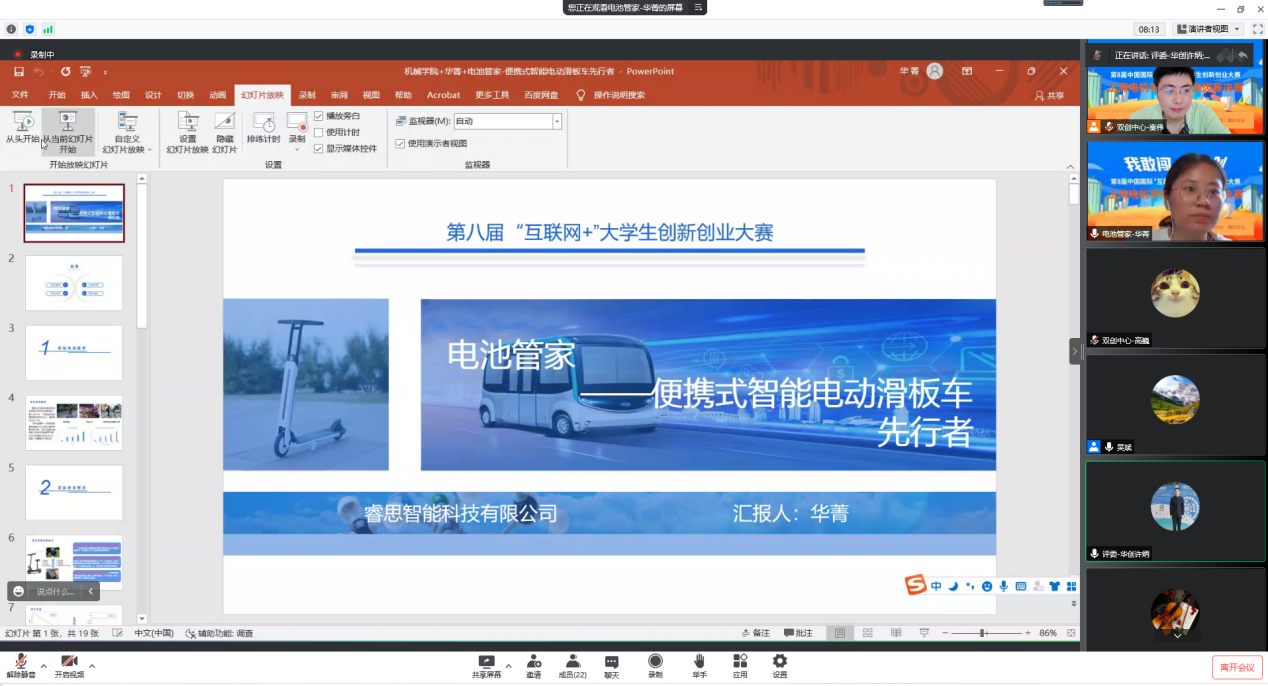Switch to the 插入 ribbon tab
This screenshot has height=686, width=1268.
click(89, 95)
